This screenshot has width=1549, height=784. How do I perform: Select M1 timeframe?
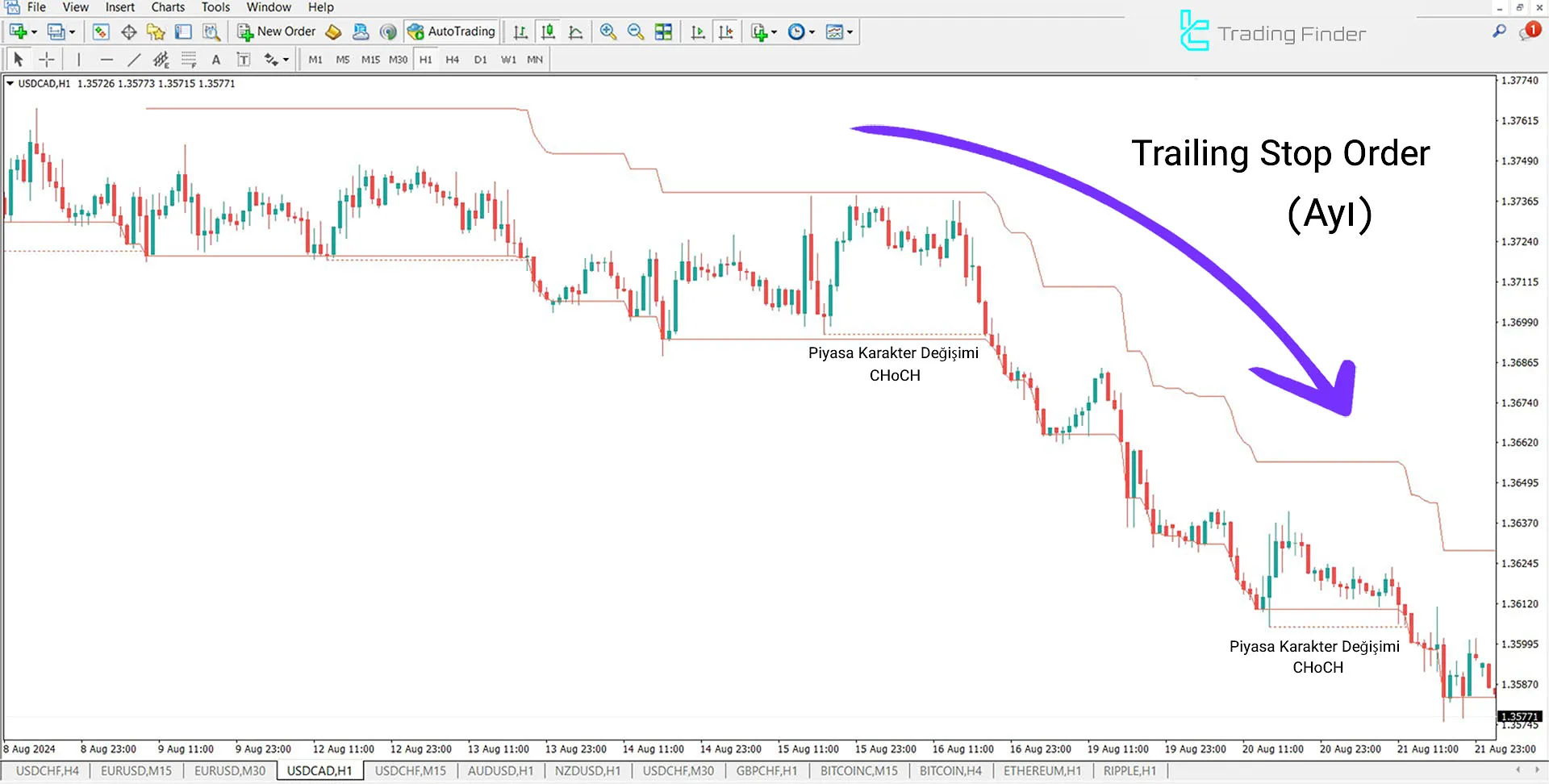315,59
